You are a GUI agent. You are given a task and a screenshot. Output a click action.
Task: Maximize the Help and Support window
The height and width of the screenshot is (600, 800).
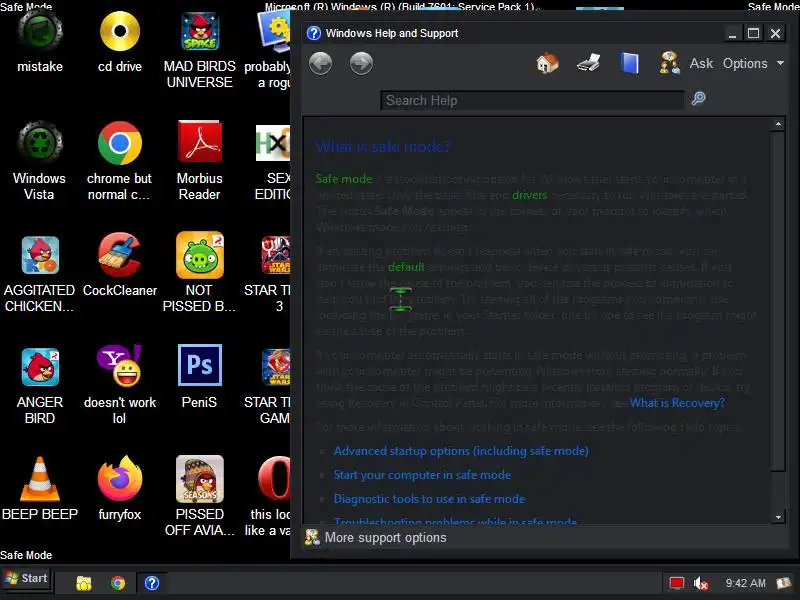pos(754,34)
